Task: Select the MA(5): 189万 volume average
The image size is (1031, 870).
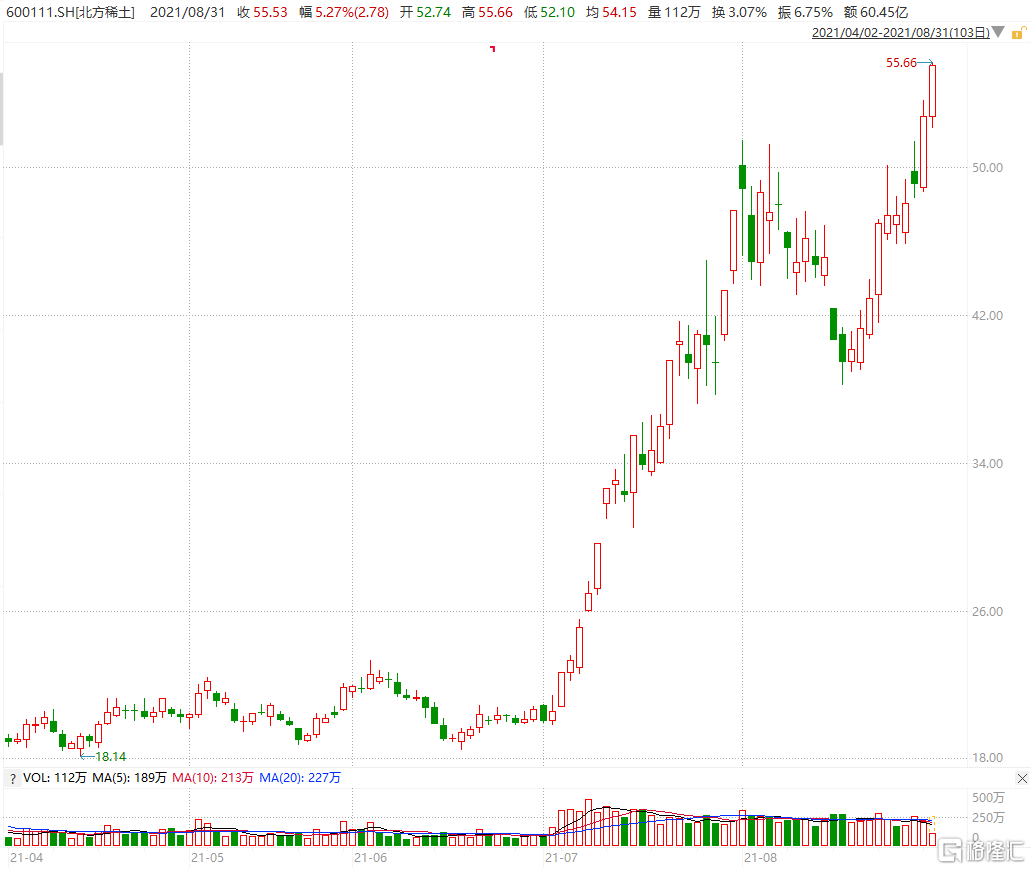Action: click(129, 778)
